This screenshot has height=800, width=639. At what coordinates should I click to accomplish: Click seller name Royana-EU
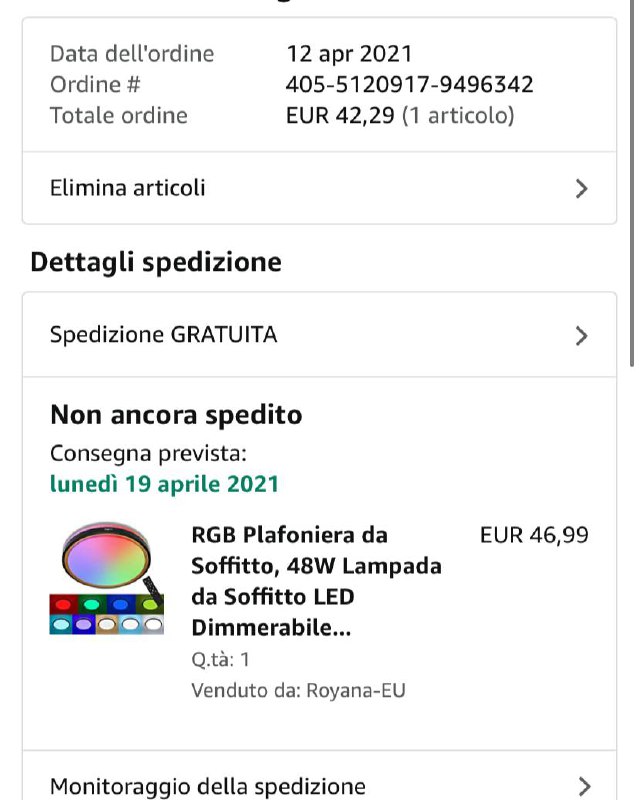358,690
